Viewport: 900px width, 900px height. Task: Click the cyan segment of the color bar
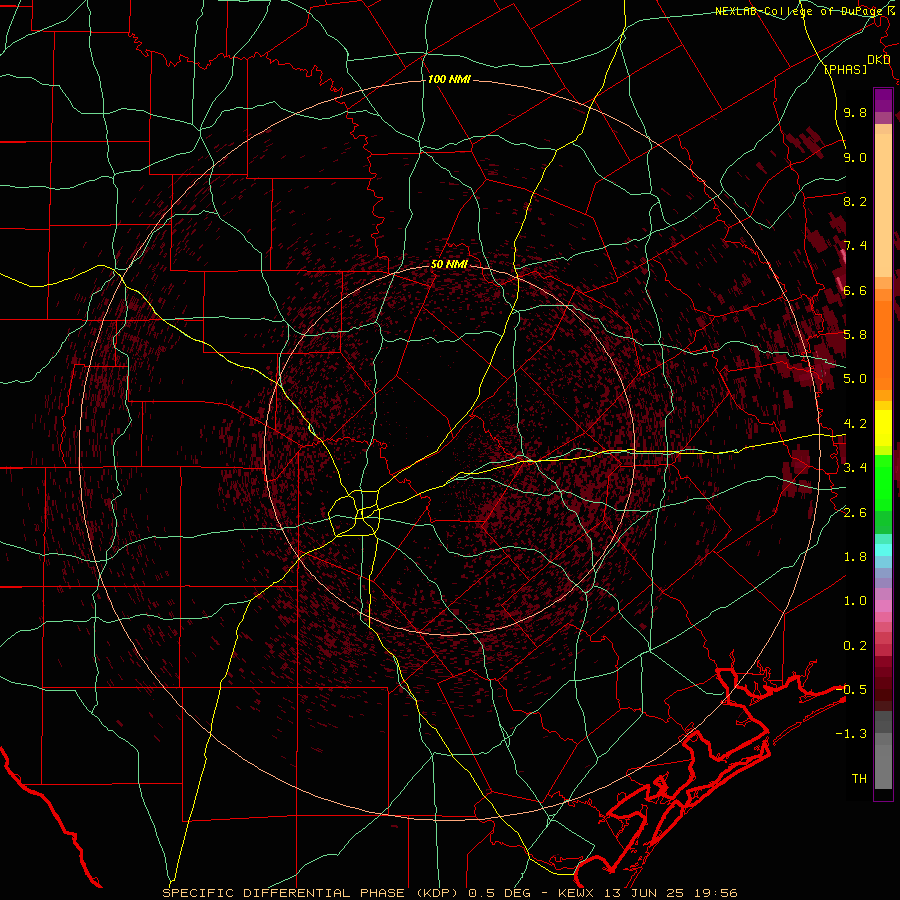883,550
